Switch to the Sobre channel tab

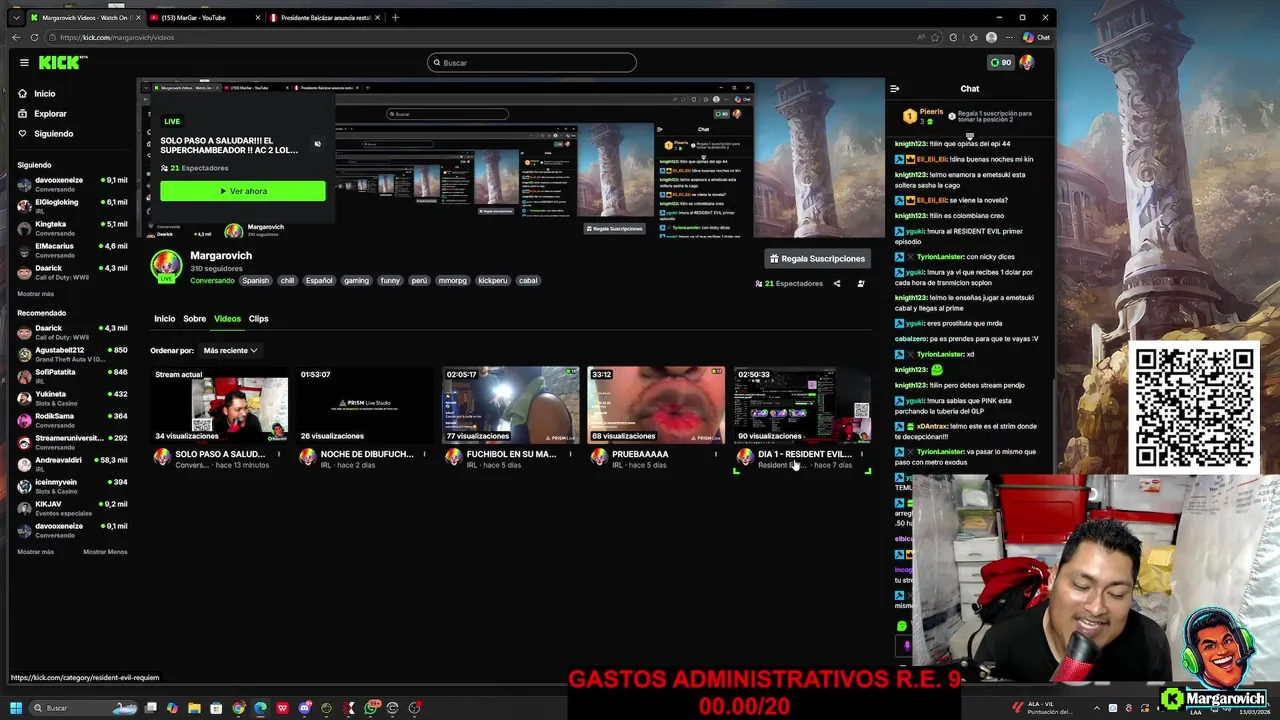[194, 319]
